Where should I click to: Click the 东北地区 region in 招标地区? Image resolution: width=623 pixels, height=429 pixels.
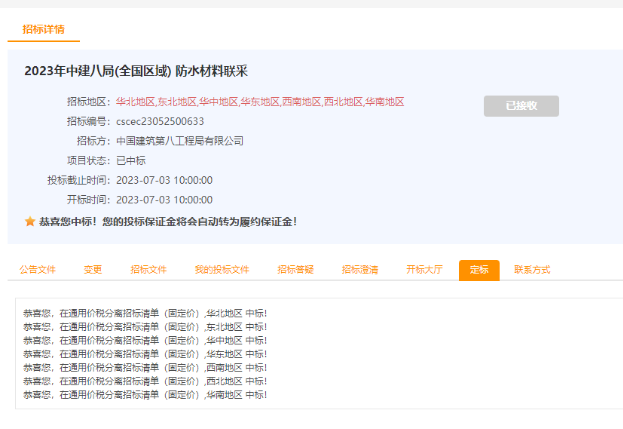click(x=177, y=102)
